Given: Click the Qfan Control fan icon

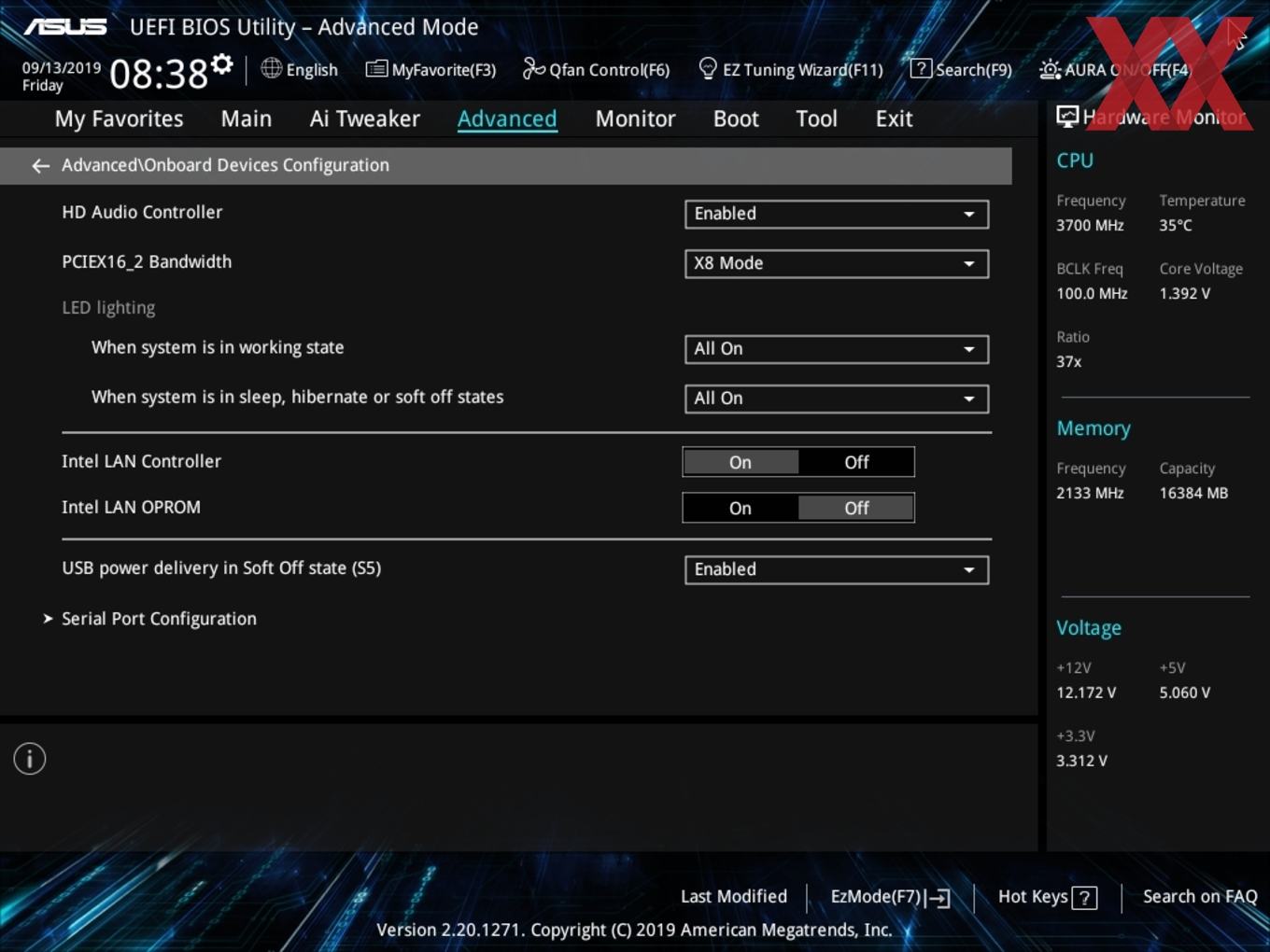Looking at the screenshot, I should click(533, 68).
